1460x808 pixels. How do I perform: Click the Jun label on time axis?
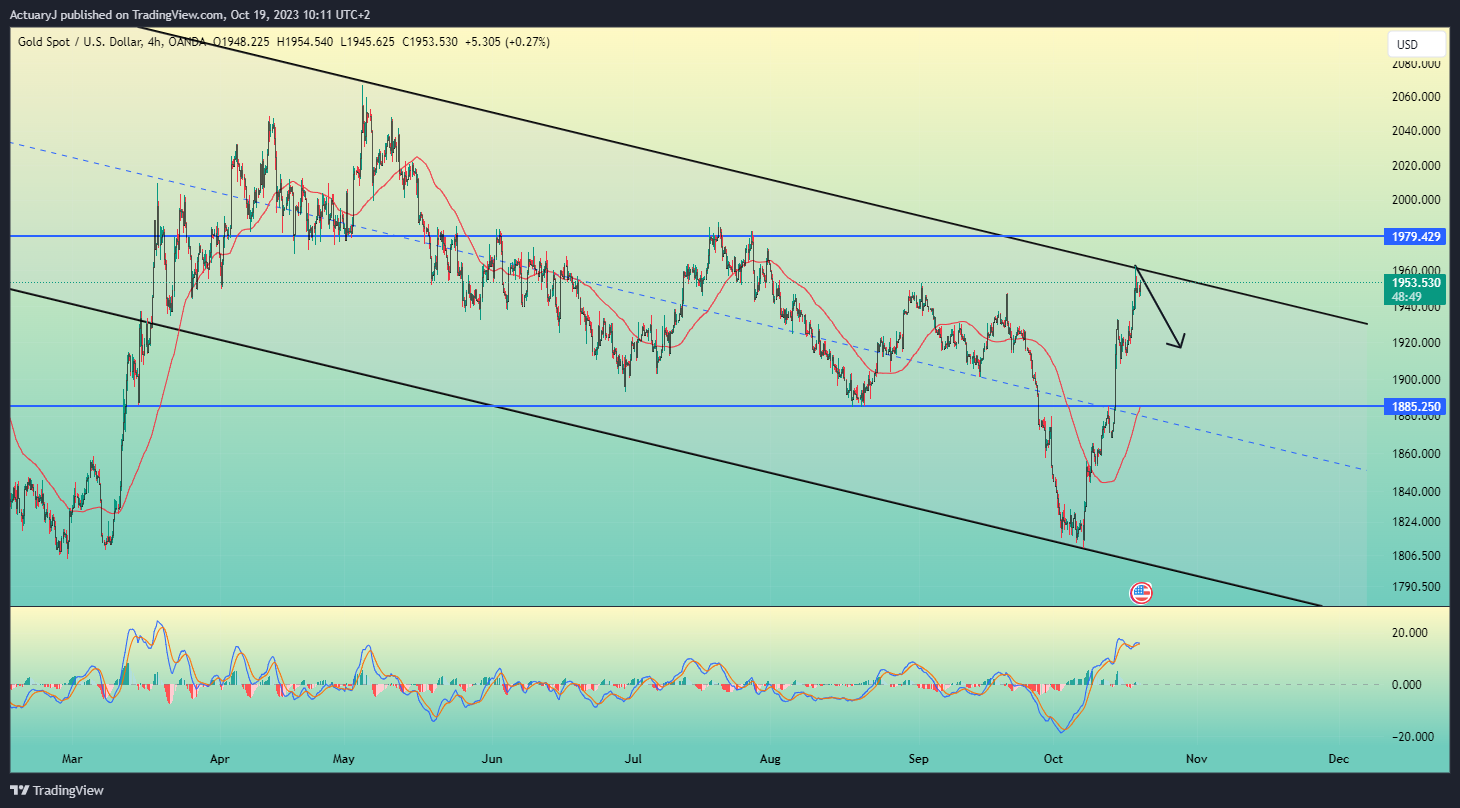pos(491,759)
